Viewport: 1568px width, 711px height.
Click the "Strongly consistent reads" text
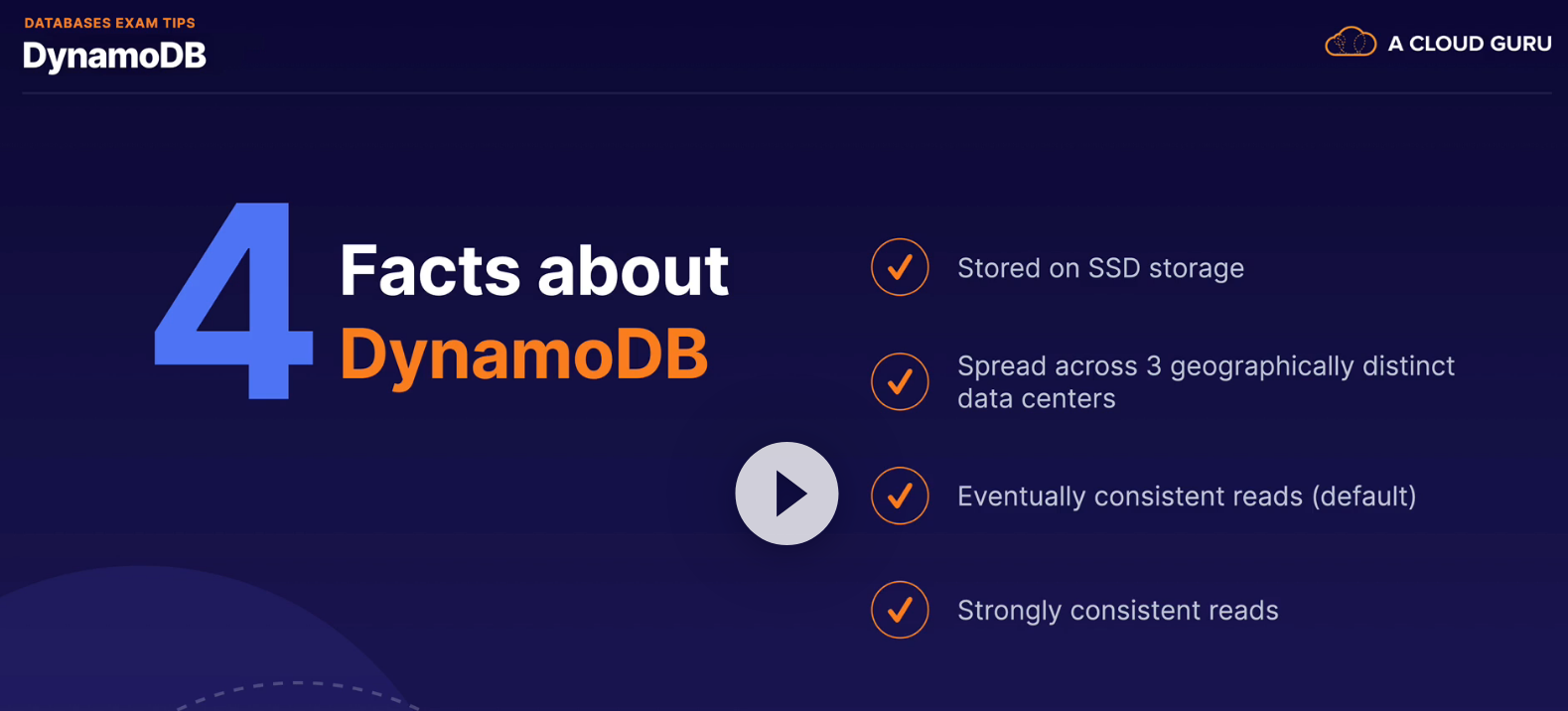click(1117, 610)
